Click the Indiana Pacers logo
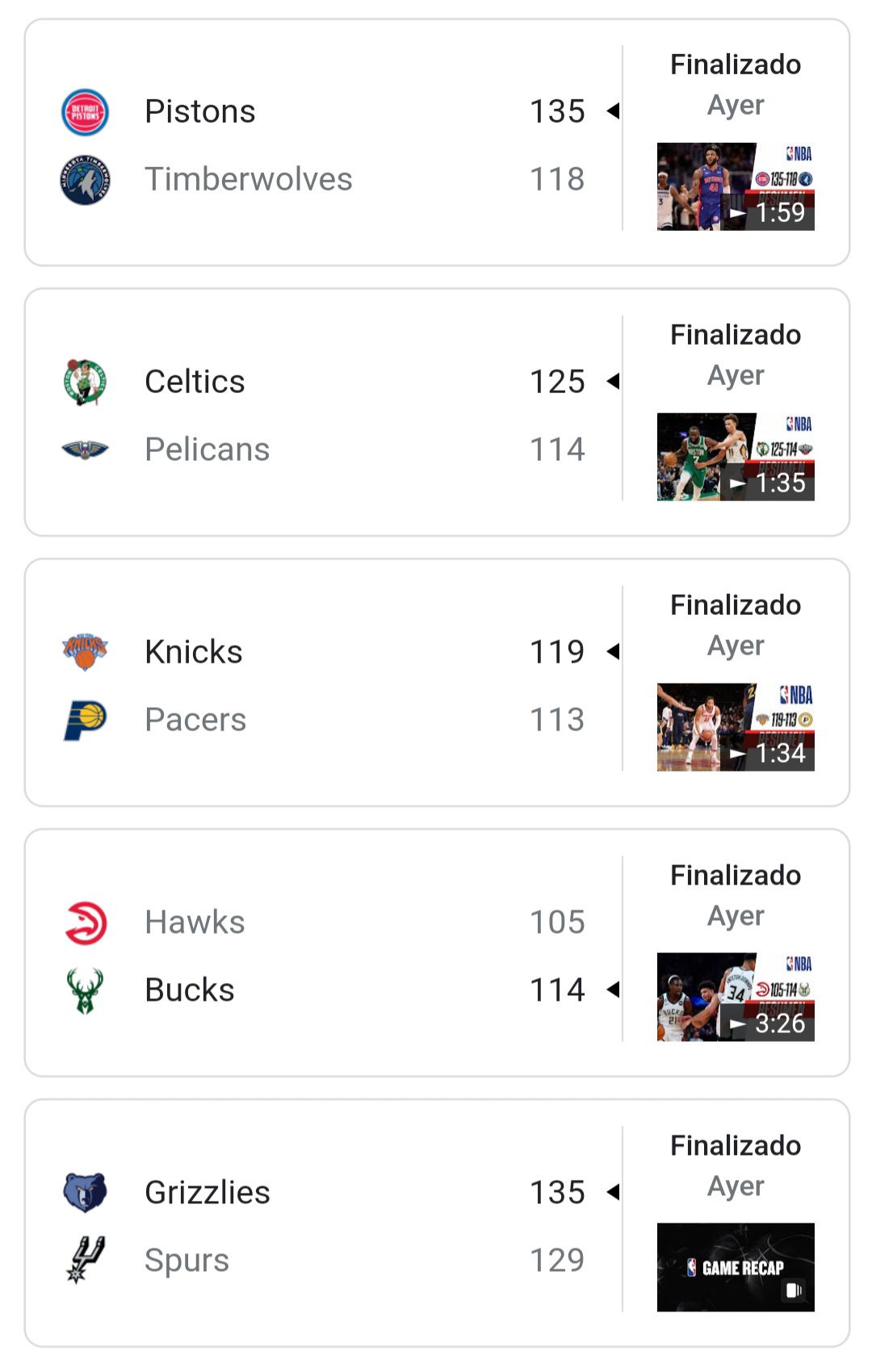Viewport: 872px width, 1372px height. [x=85, y=720]
